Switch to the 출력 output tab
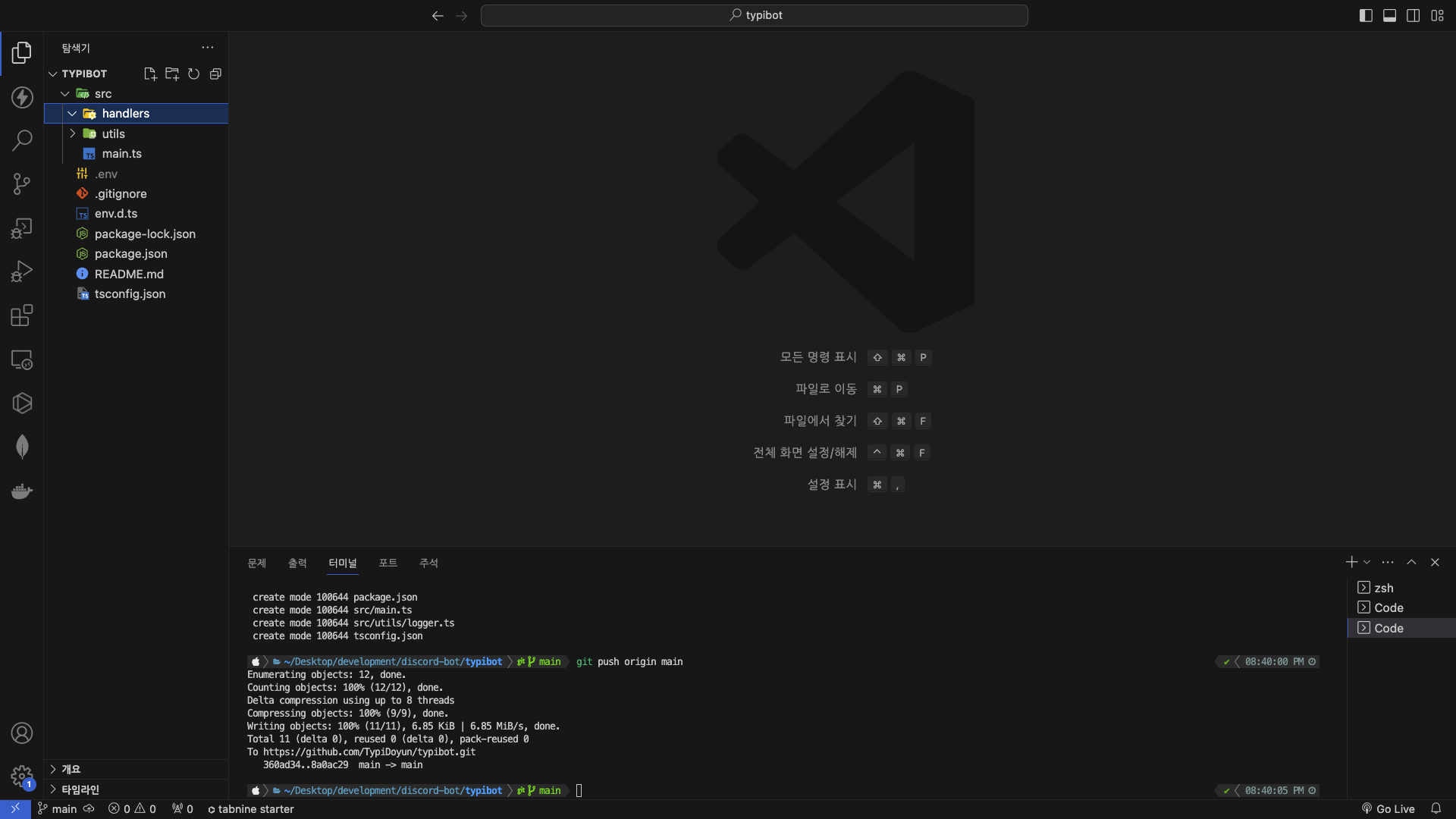1456x819 pixels. tap(297, 563)
